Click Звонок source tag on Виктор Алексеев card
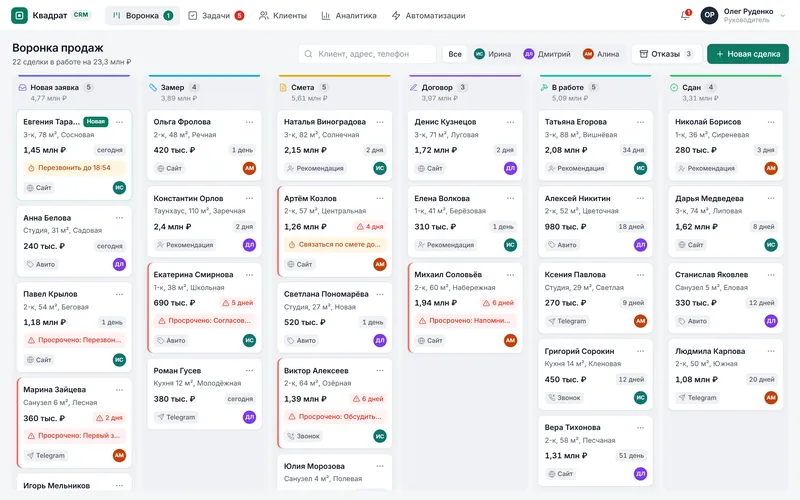The image size is (800, 500). coord(304,436)
